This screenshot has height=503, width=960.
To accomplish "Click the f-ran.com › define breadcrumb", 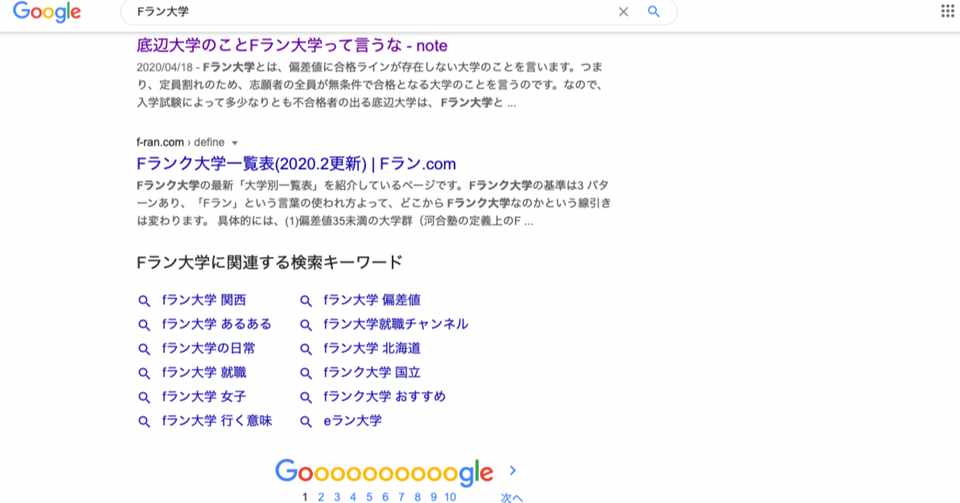I will click(181, 142).
